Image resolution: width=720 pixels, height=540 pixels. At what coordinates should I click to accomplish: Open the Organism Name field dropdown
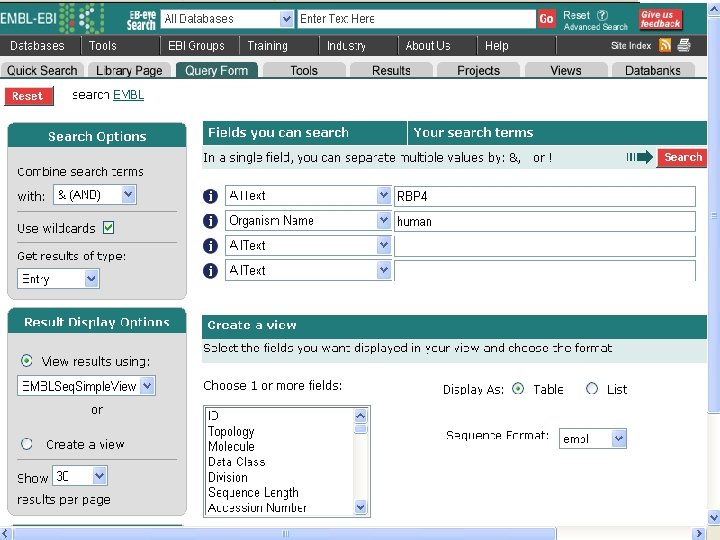pos(308,220)
